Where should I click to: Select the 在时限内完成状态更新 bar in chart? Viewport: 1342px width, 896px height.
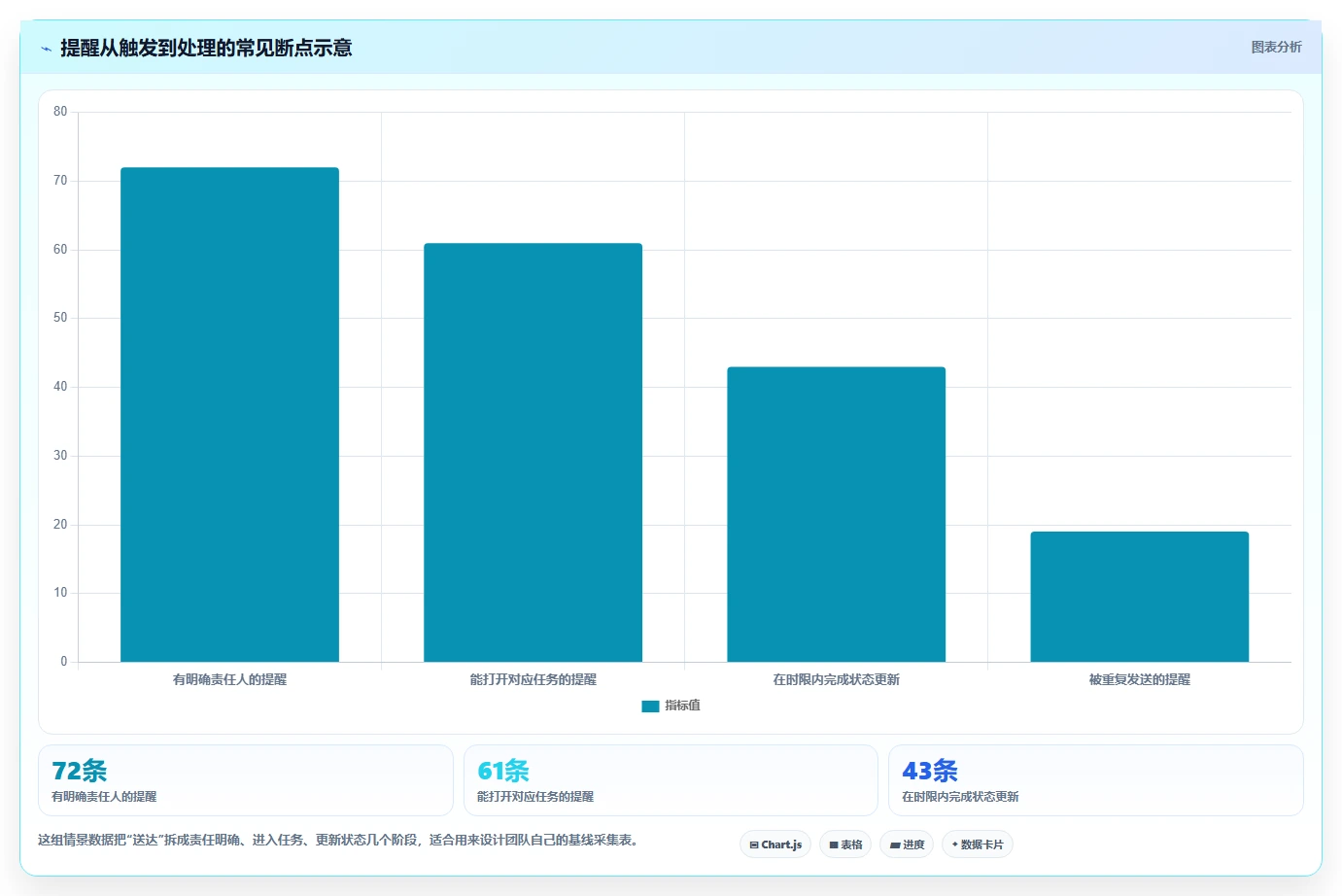point(836,514)
